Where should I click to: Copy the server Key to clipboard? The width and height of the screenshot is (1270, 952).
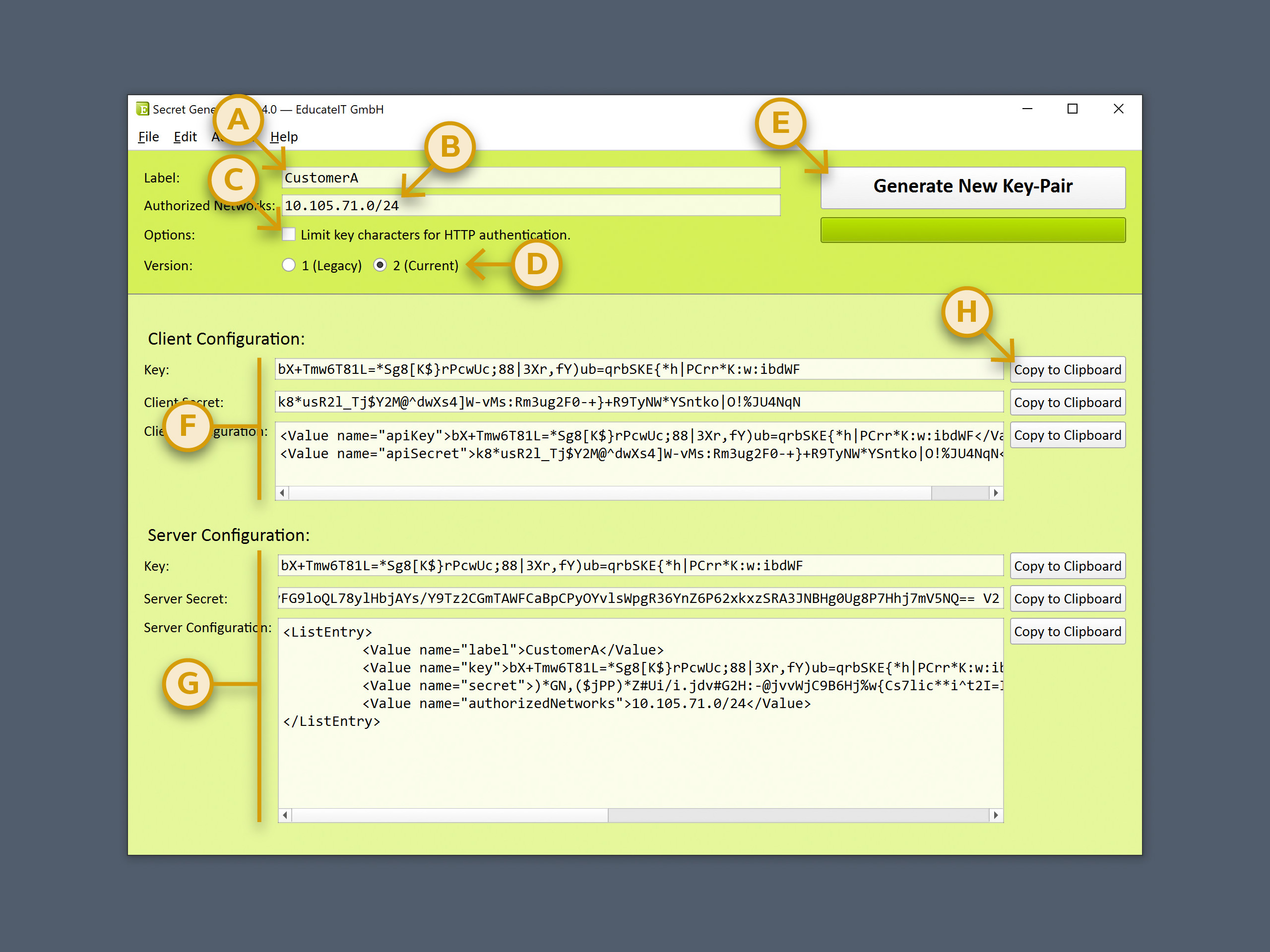[x=1067, y=566]
